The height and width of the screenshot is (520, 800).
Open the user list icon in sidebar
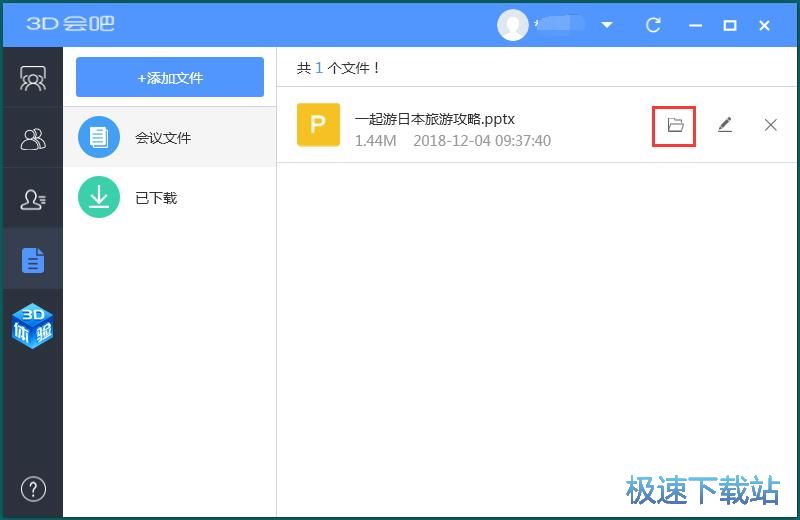(x=33, y=199)
